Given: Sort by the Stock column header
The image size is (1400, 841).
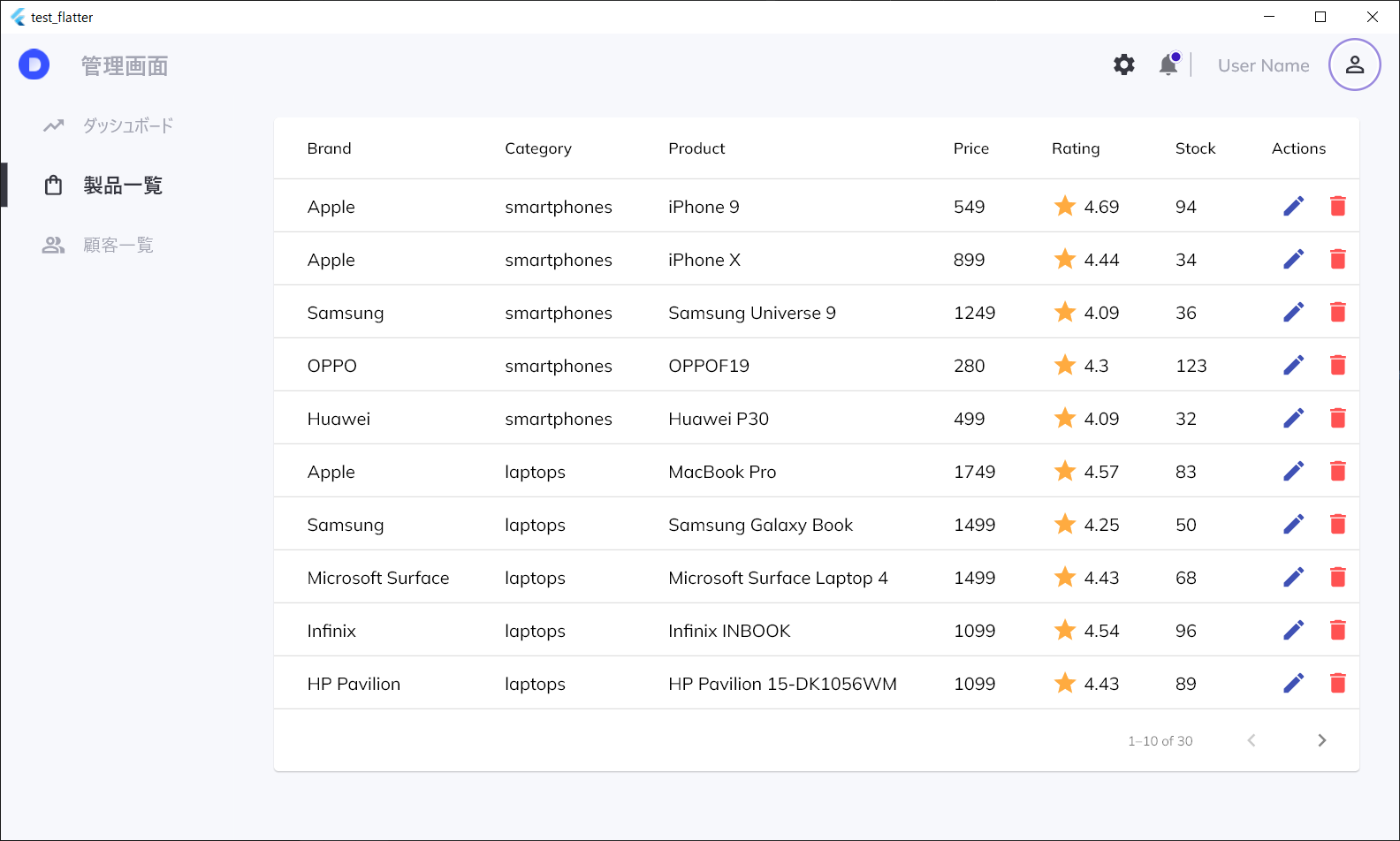Looking at the screenshot, I should [x=1195, y=148].
